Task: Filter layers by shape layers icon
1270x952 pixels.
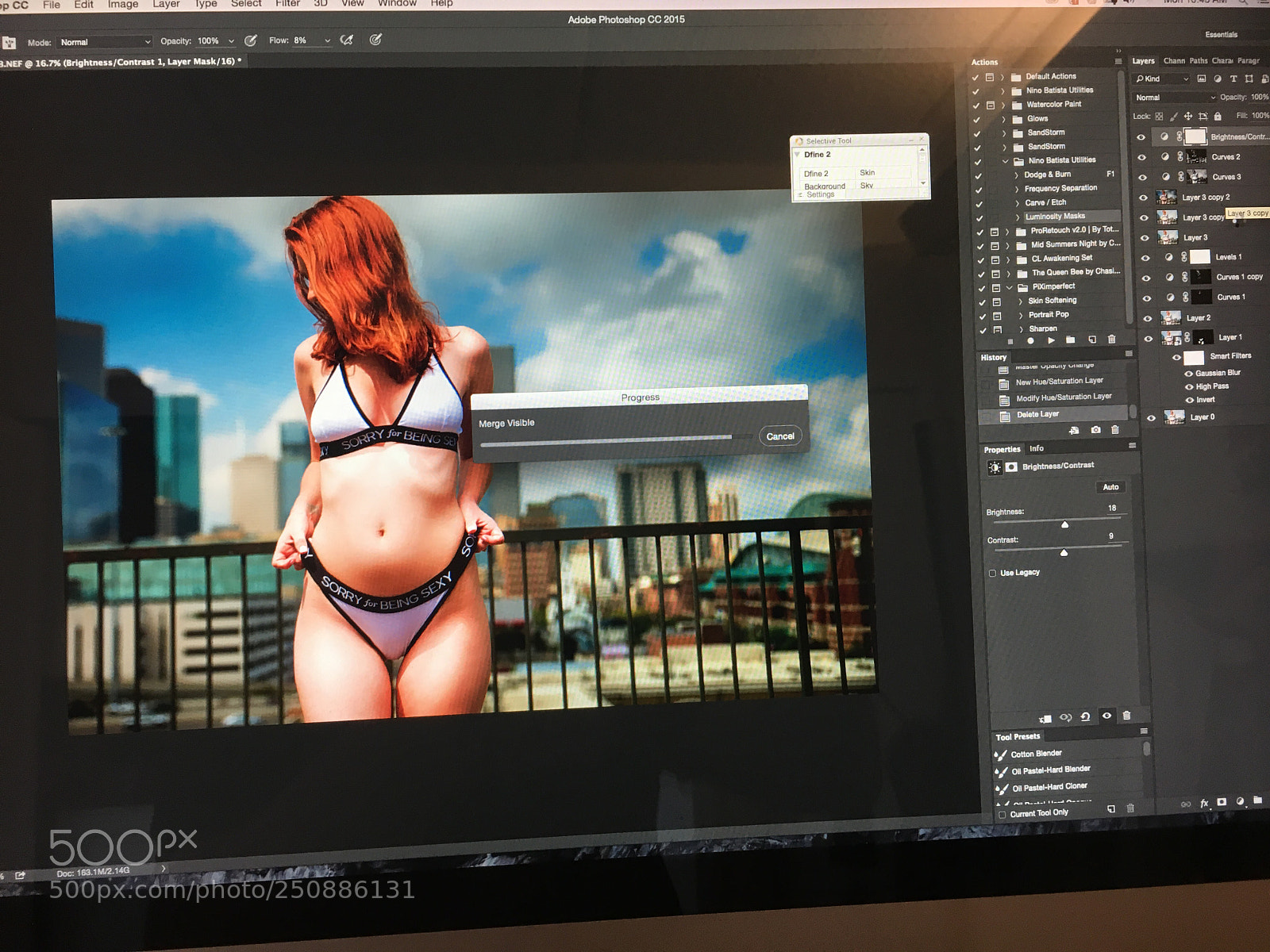Action: [x=1249, y=79]
